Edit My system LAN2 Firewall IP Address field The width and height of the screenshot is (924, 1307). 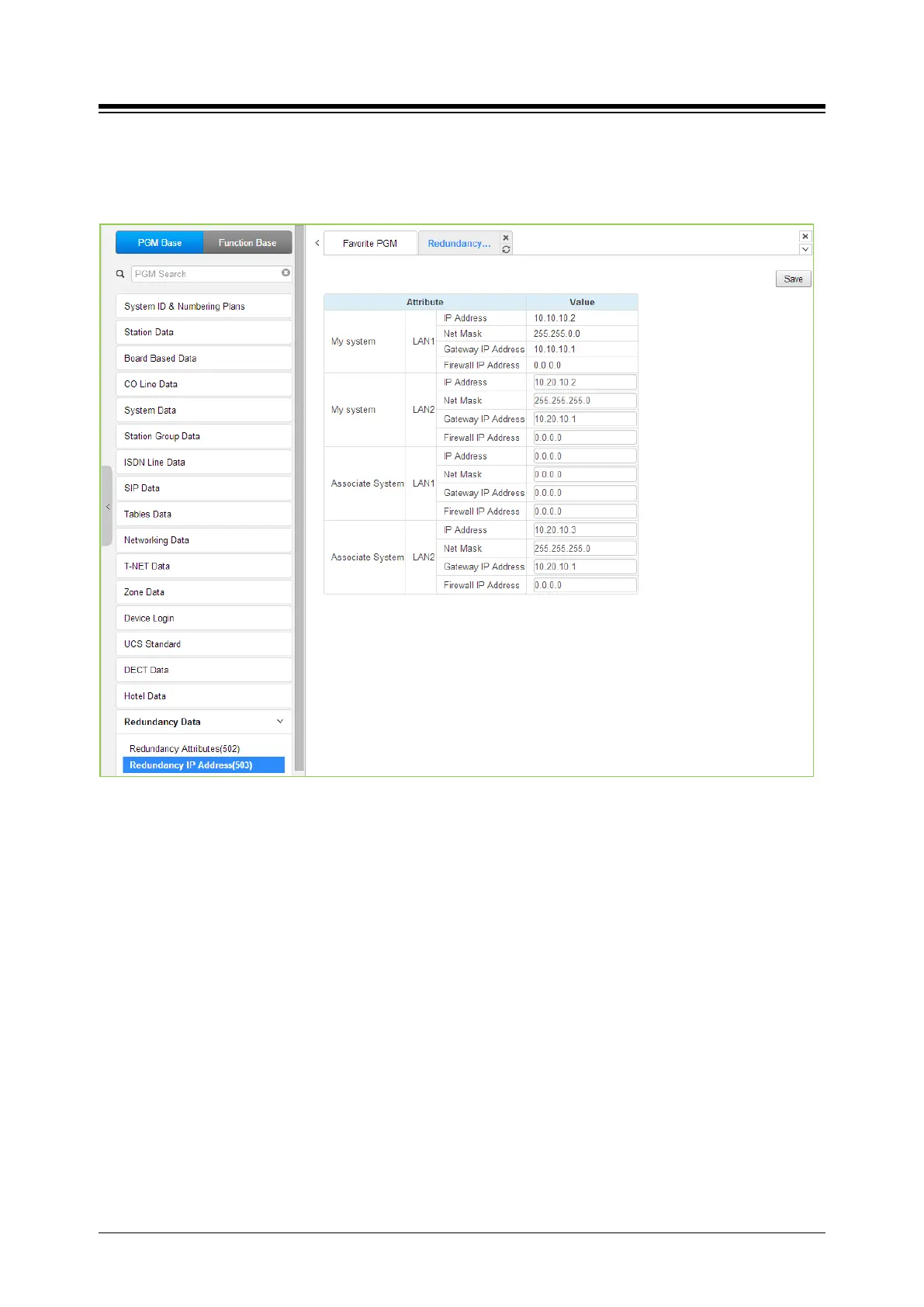585,438
